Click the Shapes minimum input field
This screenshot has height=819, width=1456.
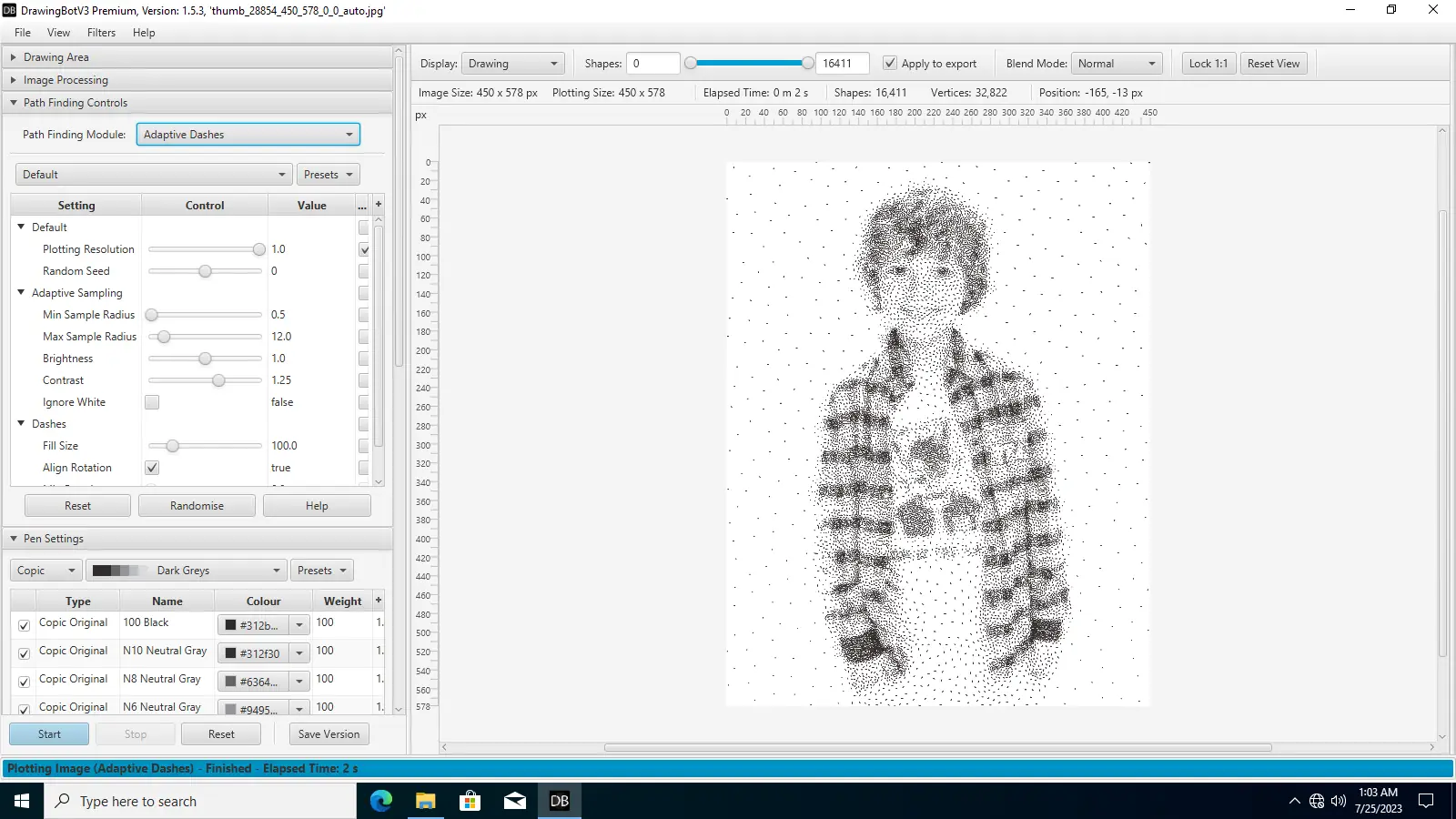pyautogui.click(x=652, y=64)
